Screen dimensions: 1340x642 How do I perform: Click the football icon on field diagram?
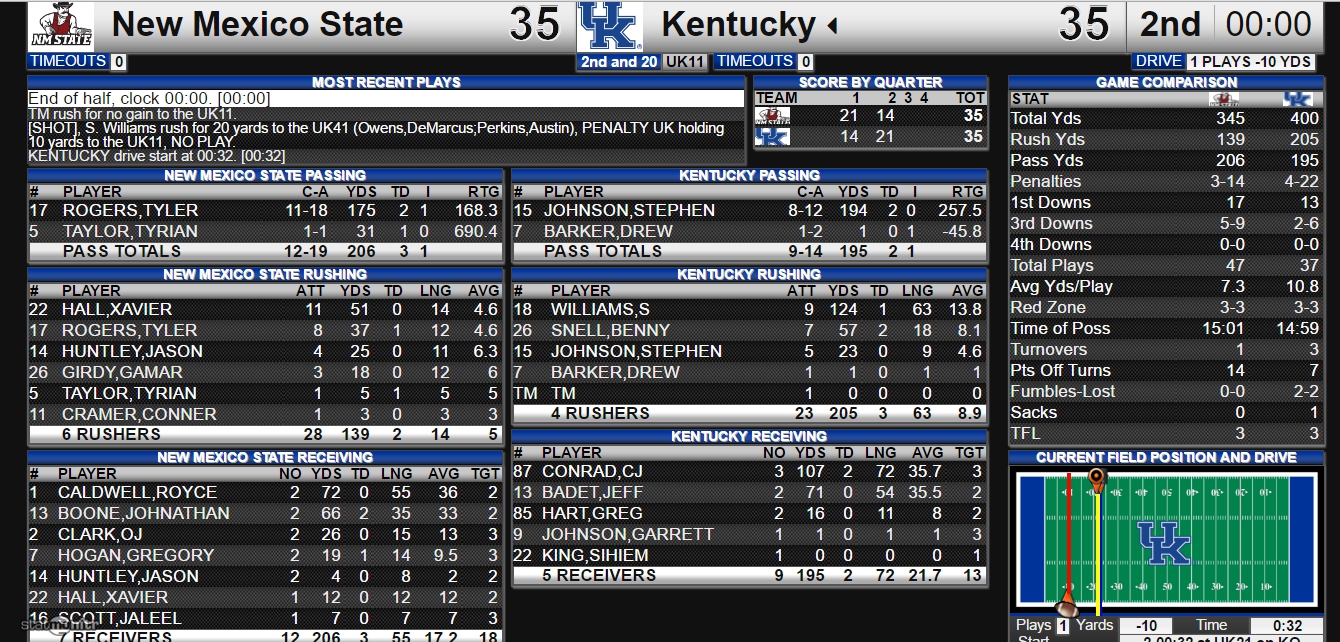[1067, 608]
